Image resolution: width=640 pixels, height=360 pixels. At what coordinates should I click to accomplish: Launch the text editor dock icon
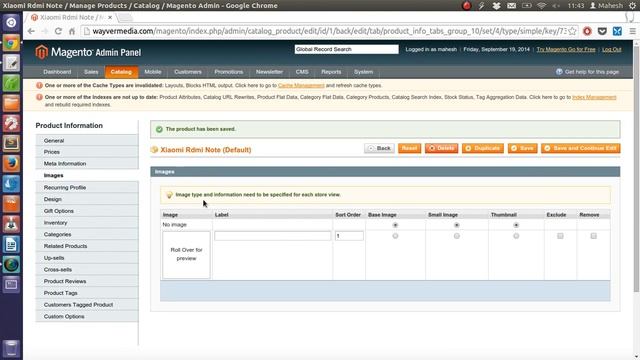[11, 63]
